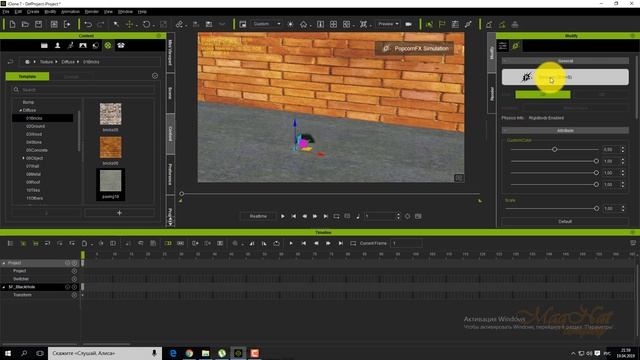Adjust the top CustomColor slider
This screenshot has width=640, height=360.
554,149
